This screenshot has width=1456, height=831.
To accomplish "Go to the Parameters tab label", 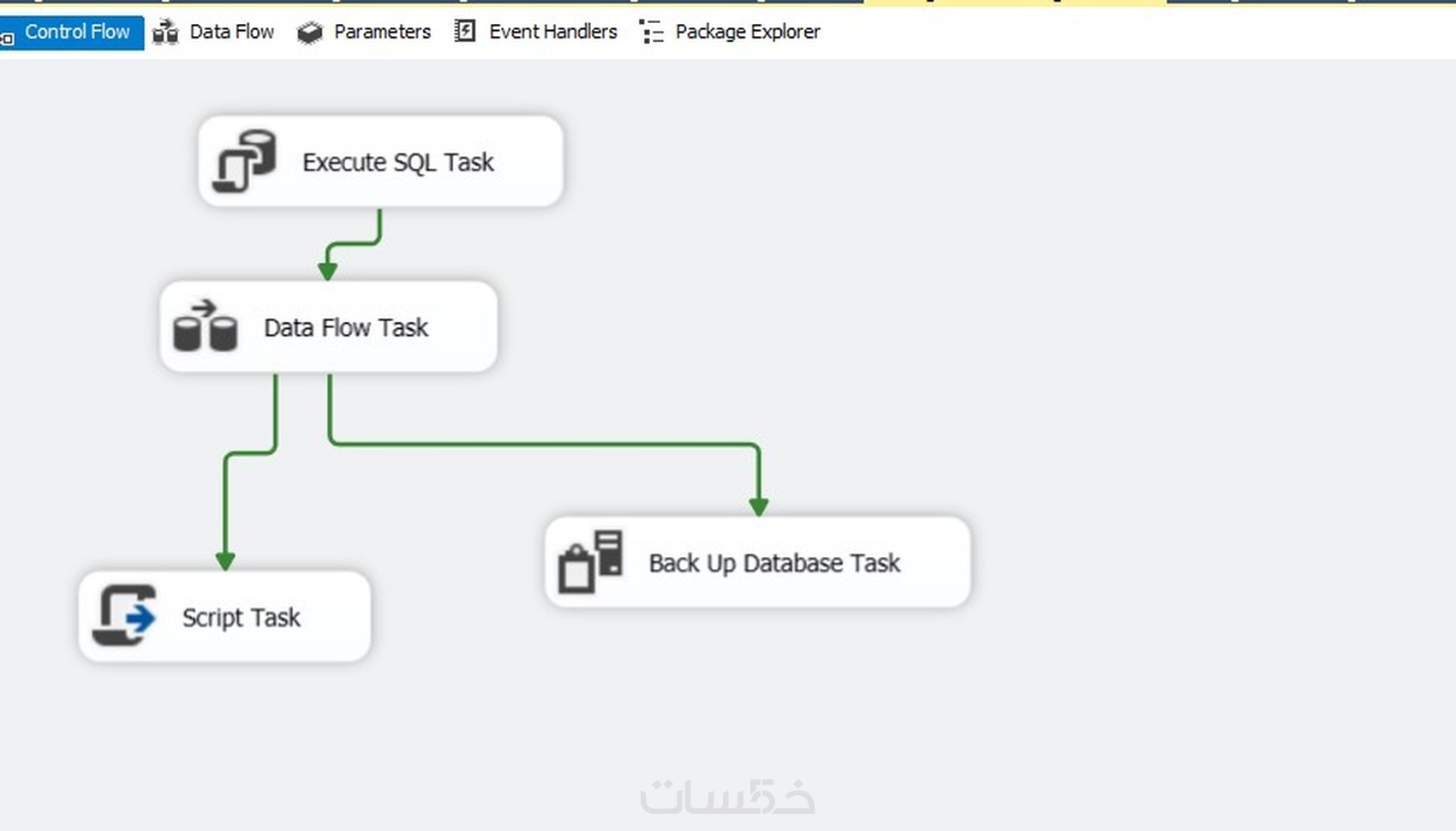I will pos(382,32).
